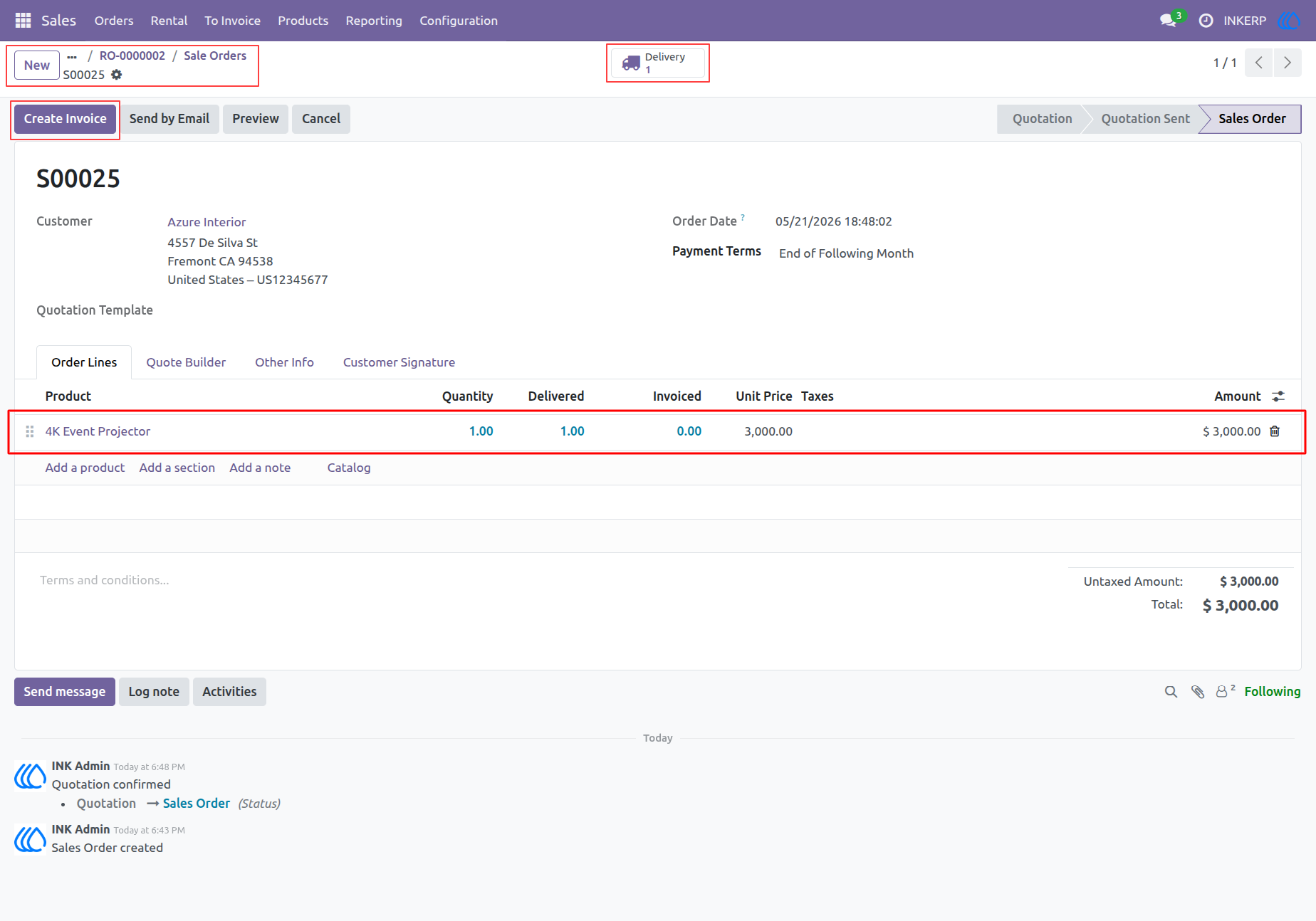1316x921 pixels.
Task: Open RO-0000002 breadcrumb link
Action: pyautogui.click(x=132, y=56)
